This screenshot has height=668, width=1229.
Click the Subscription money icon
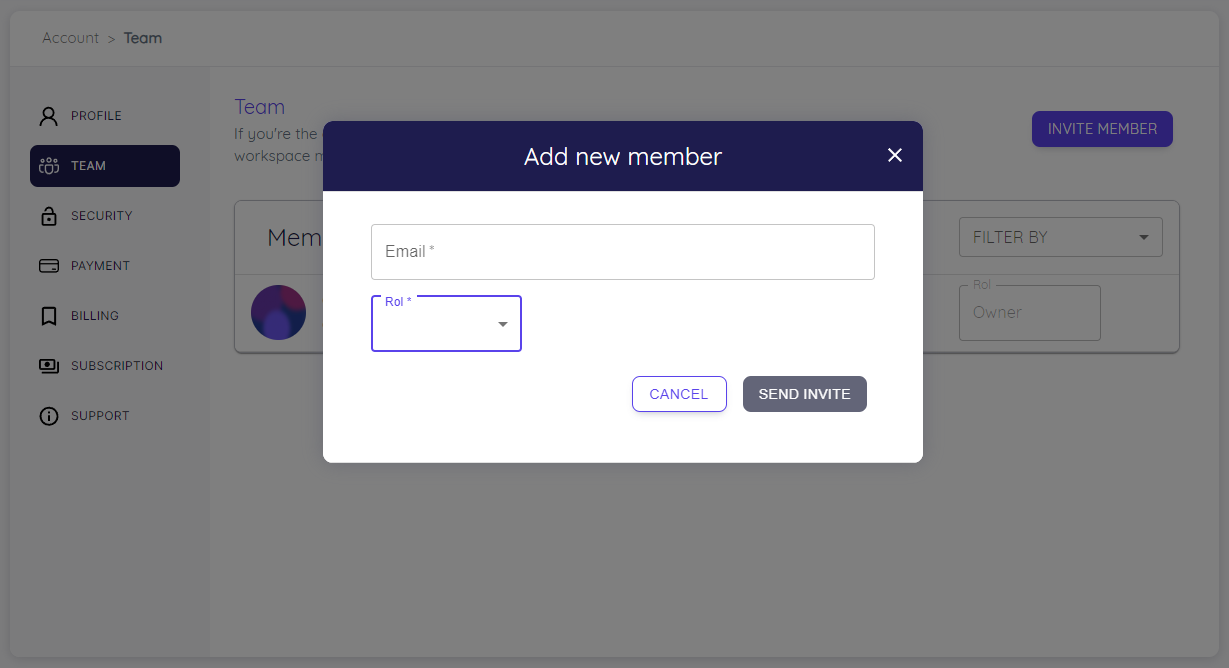(x=49, y=366)
